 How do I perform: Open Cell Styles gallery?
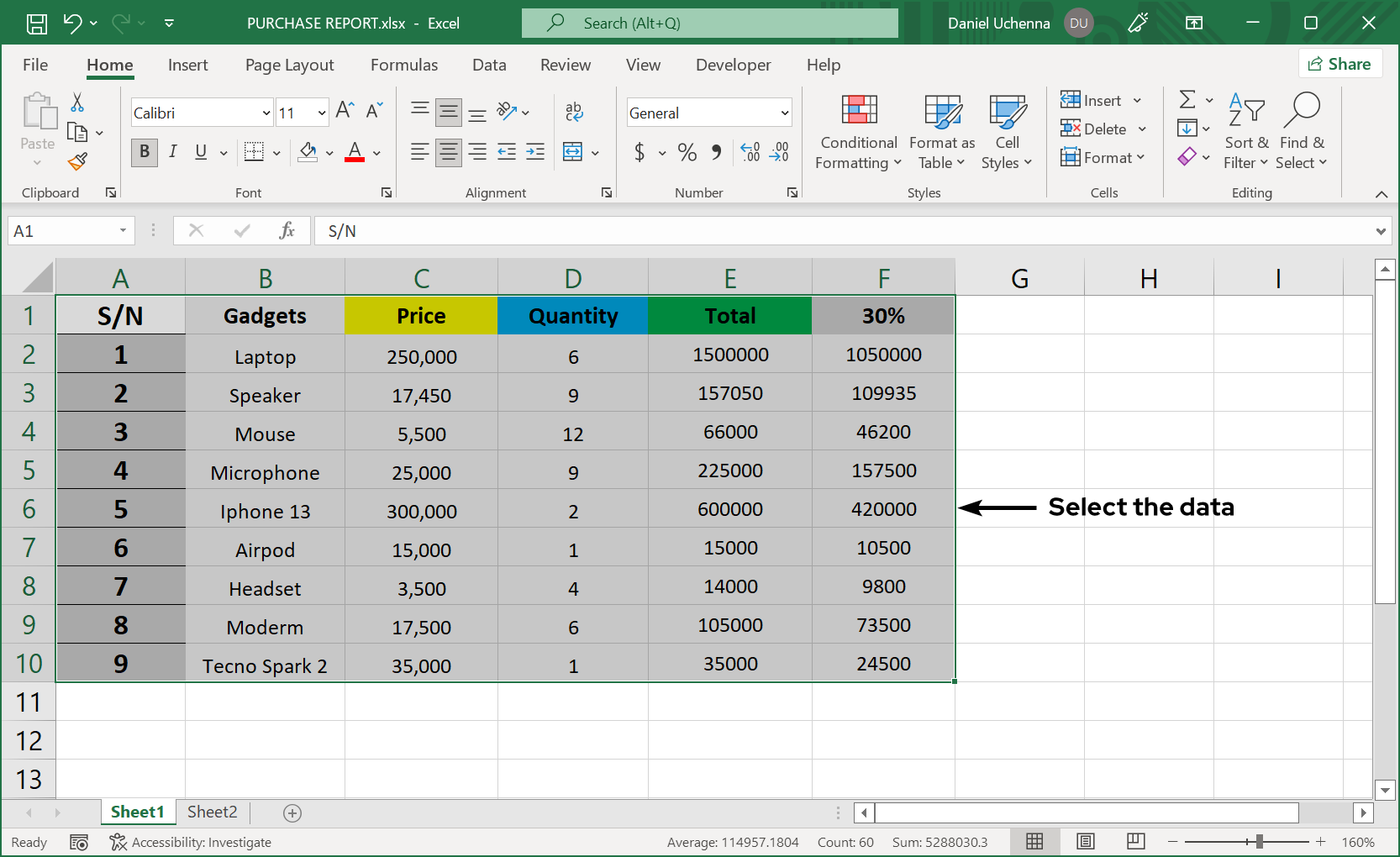tap(1006, 132)
